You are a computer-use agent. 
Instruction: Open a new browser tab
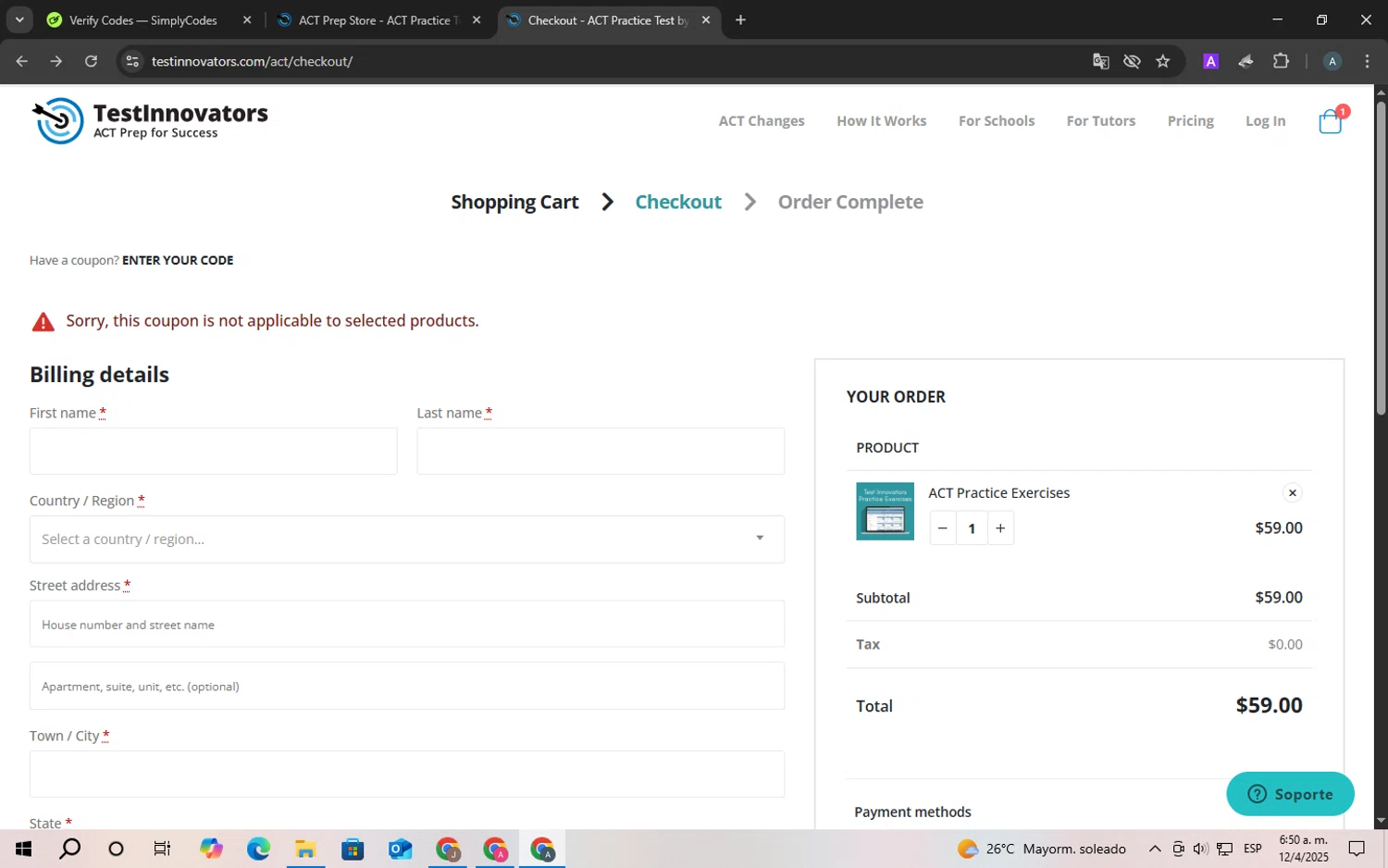pos(740,19)
